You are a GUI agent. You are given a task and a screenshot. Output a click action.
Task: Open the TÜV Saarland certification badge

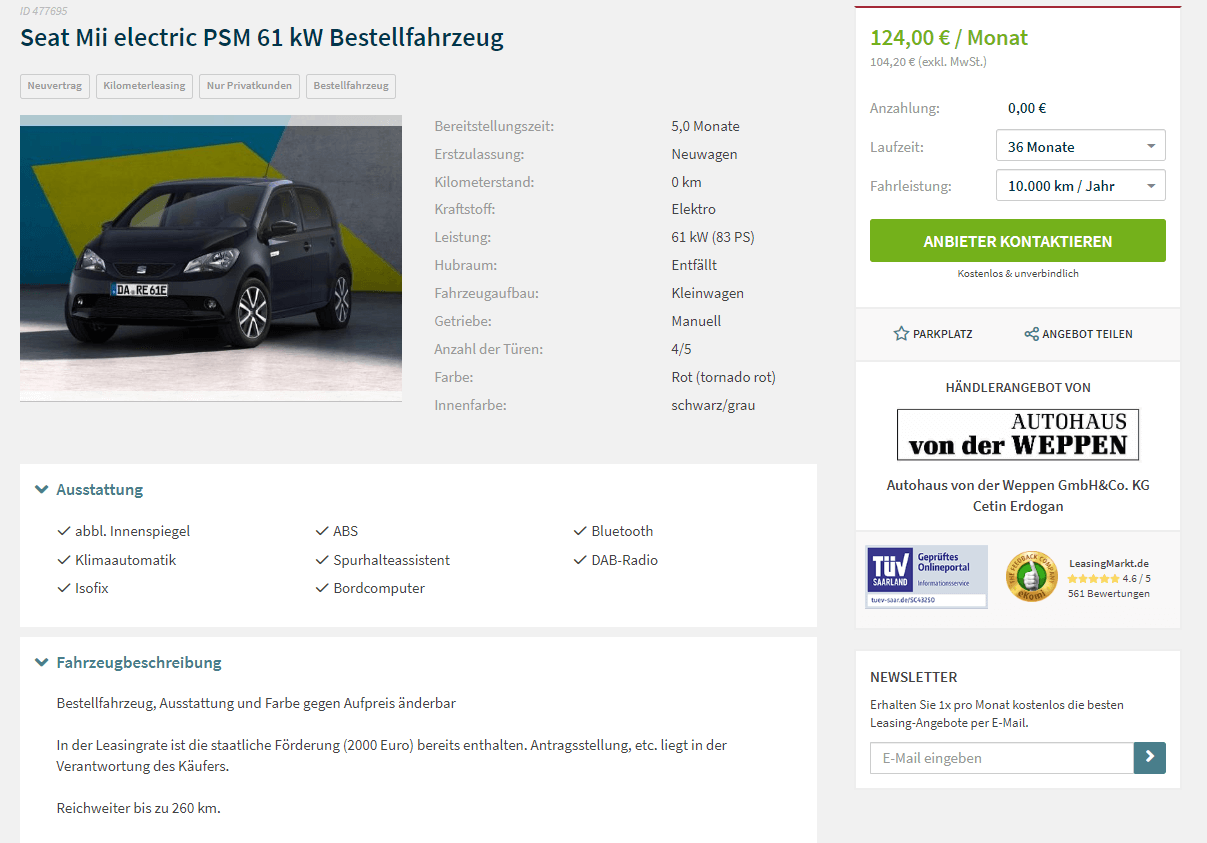click(926, 577)
